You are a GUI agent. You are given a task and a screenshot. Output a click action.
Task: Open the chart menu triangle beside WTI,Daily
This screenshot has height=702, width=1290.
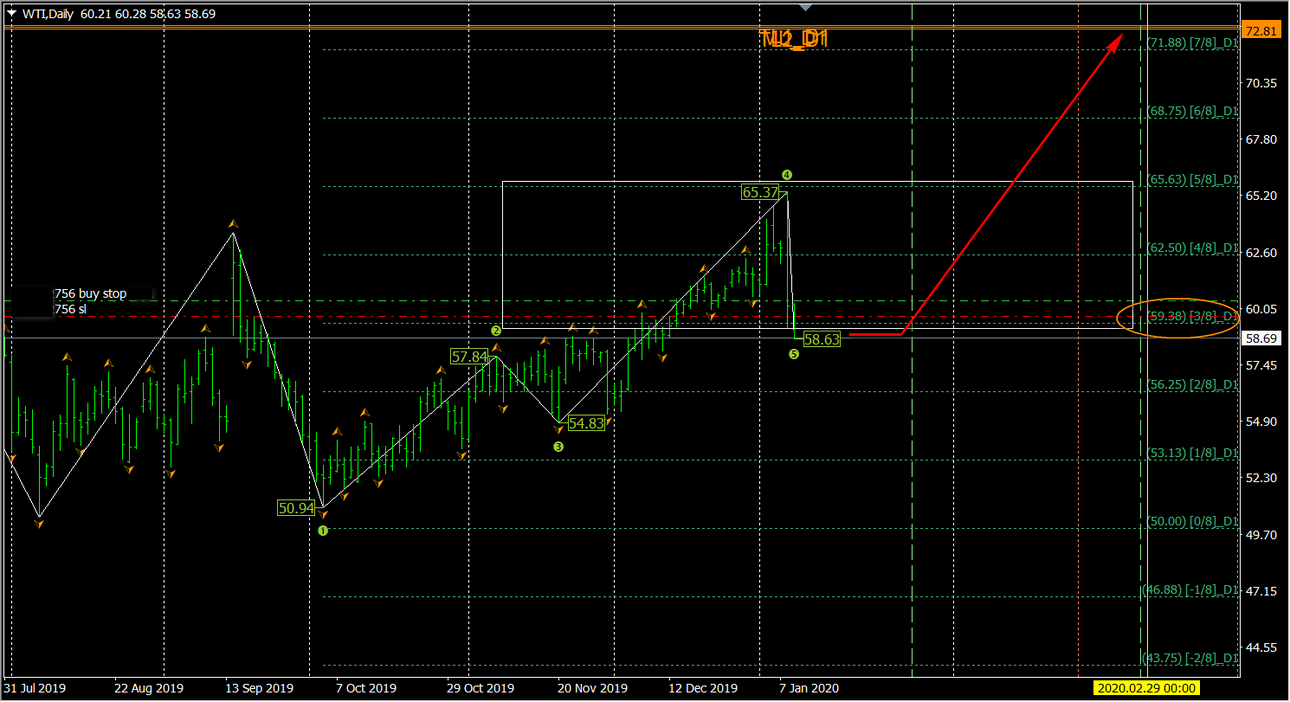coord(12,15)
